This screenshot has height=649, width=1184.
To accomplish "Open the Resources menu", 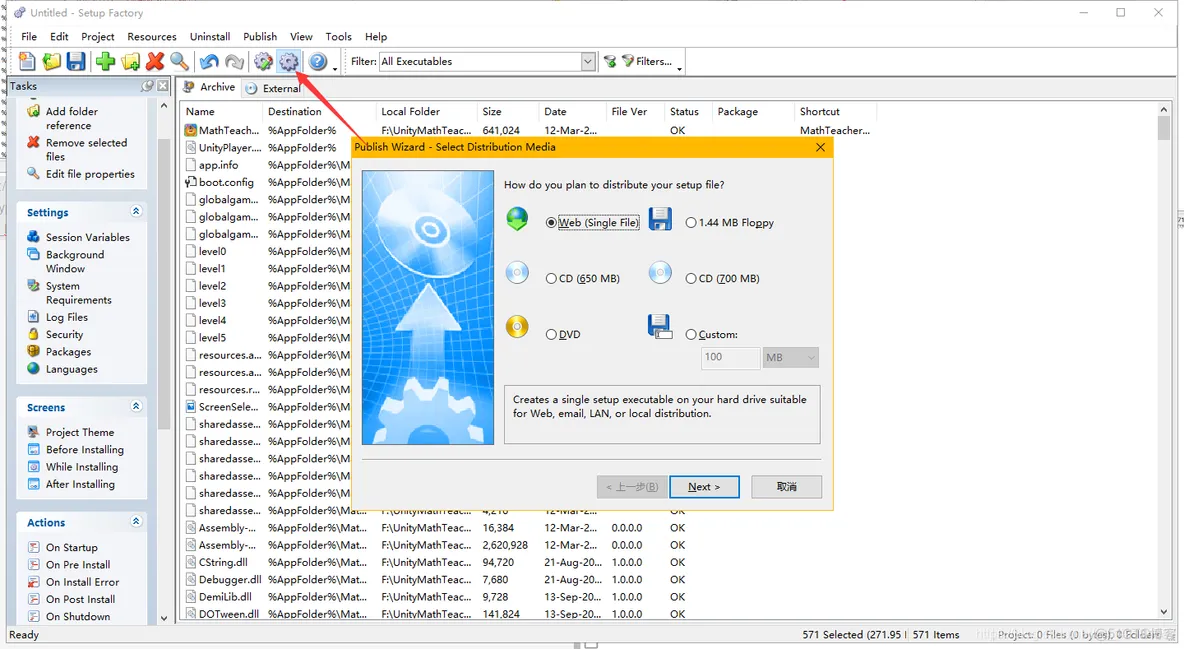I will point(152,36).
